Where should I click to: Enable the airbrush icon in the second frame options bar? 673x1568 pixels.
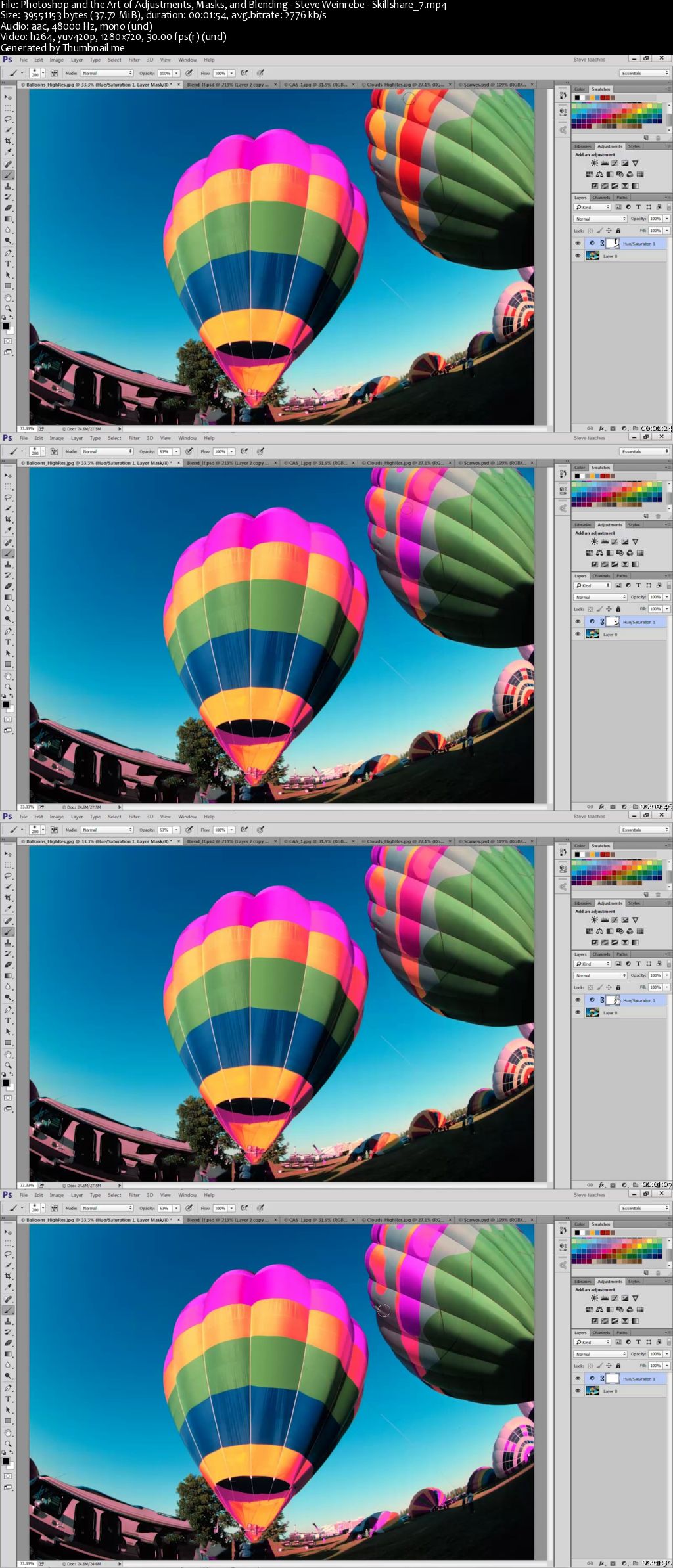(244, 451)
